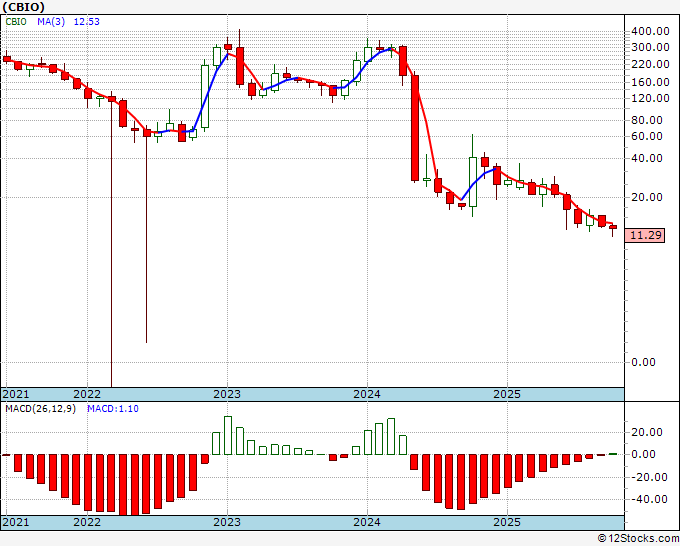The image size is (680, 546).
Task: Click the 80.00 price axis label
Action: tap(647, 120)
